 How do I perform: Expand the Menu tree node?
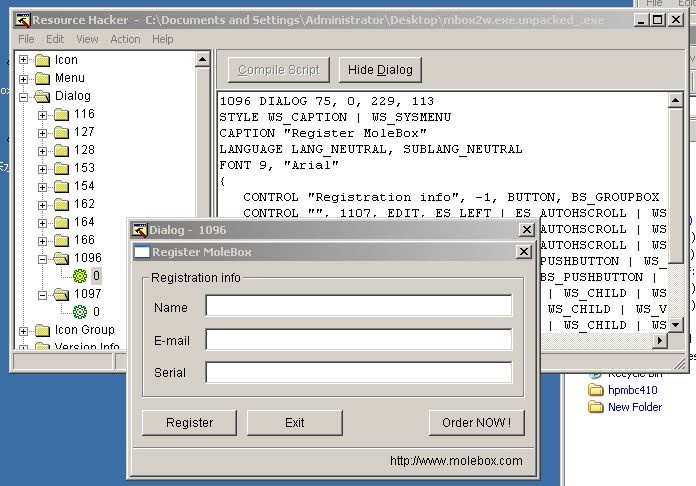(x=24, y=79)
